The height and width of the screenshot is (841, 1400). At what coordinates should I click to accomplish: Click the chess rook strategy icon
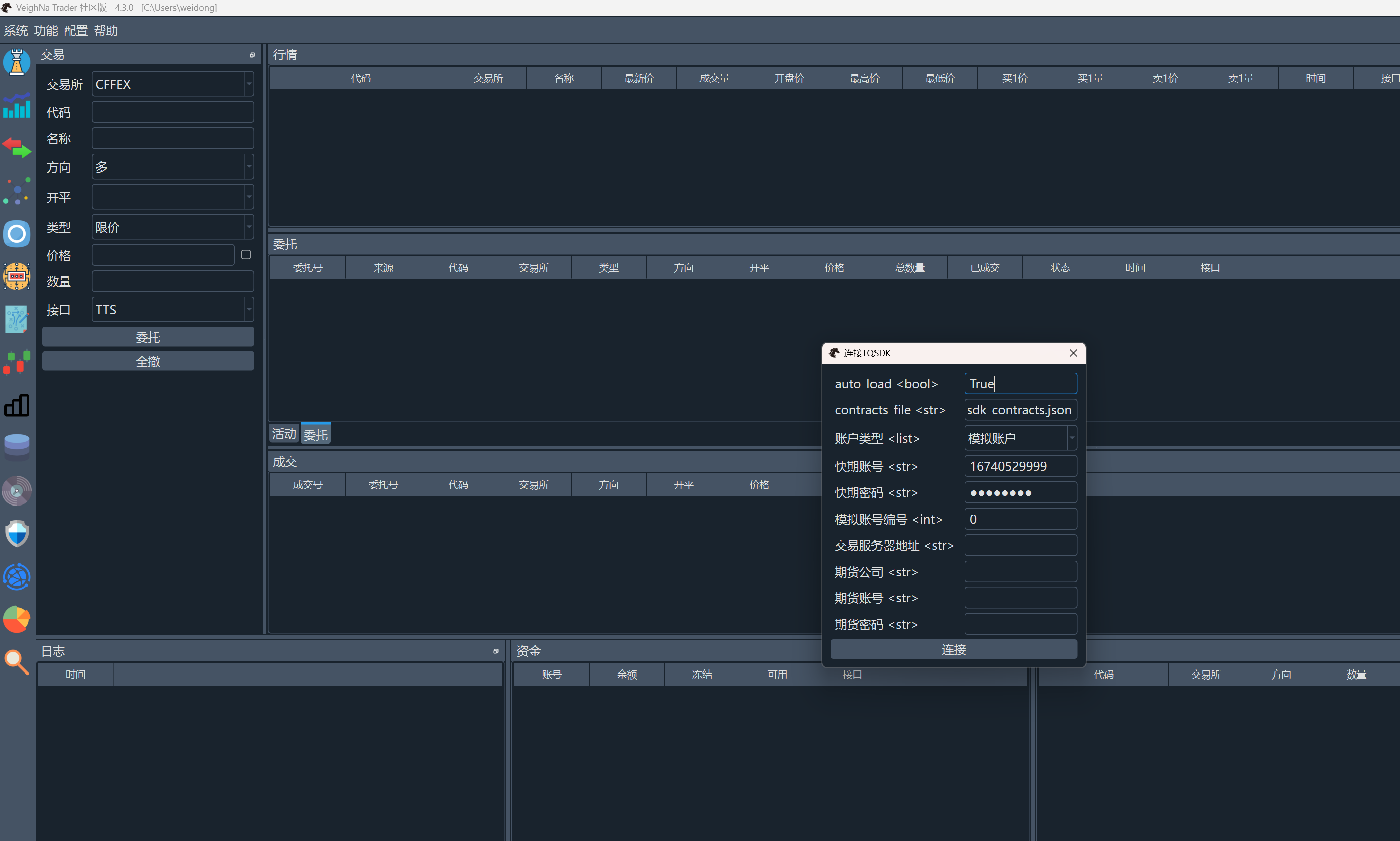tap(17, 62)
